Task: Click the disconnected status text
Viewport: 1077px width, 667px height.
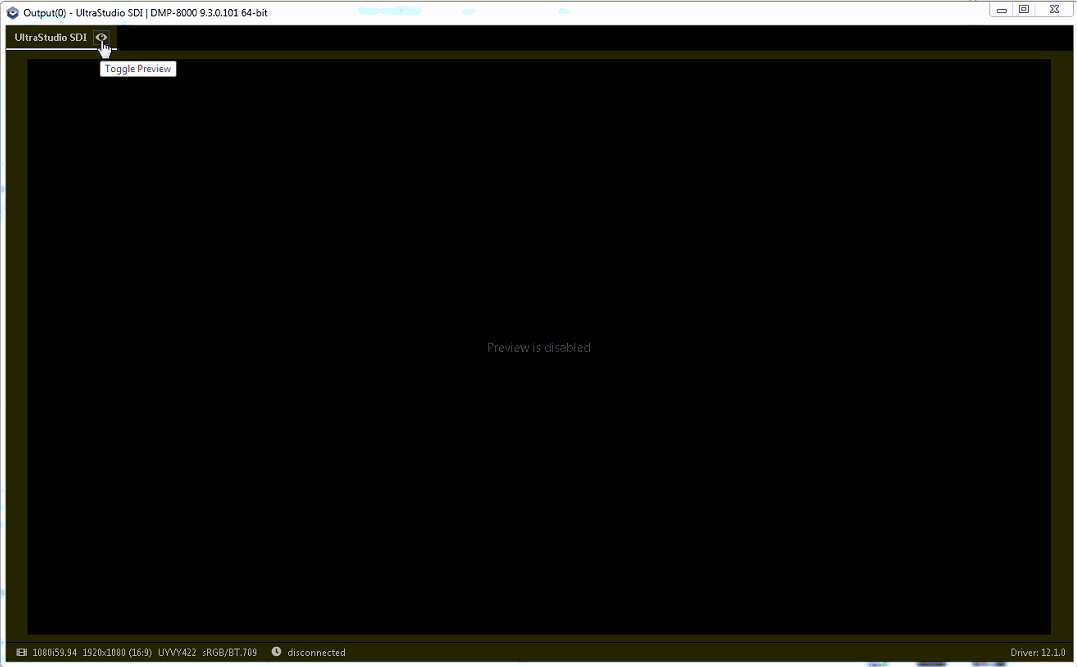Action: pyautogui.click(x=316, y=652)
